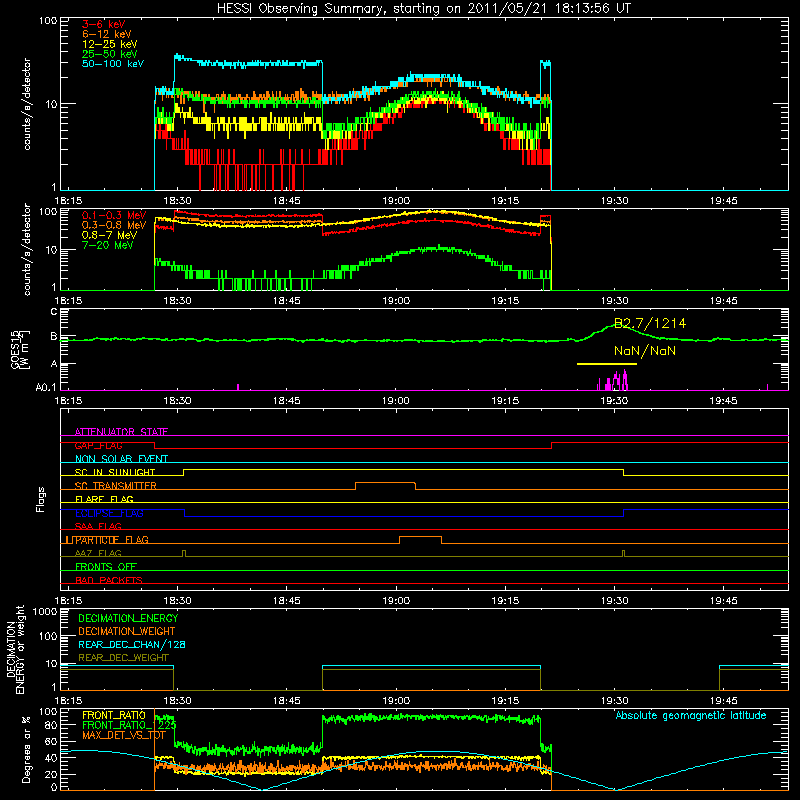
Task: Select the FRONTS_OFF flag label
Action: pyautogui.click(x=106, y=566)
